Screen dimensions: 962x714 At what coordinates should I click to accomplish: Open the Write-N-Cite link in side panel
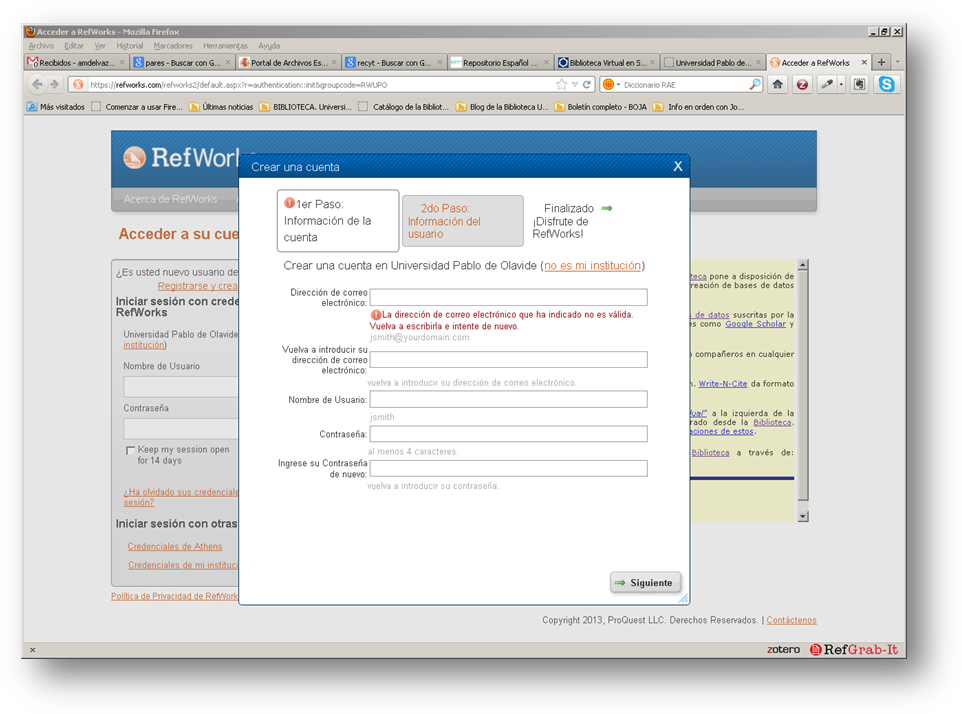point(723,383)
